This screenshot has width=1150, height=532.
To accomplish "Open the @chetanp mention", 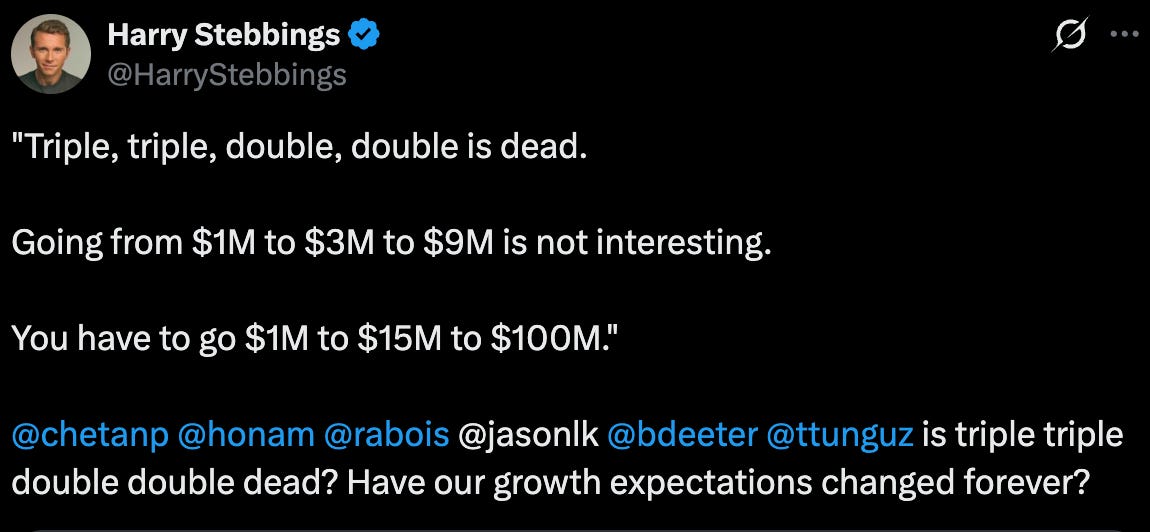I will click(90, 435).
